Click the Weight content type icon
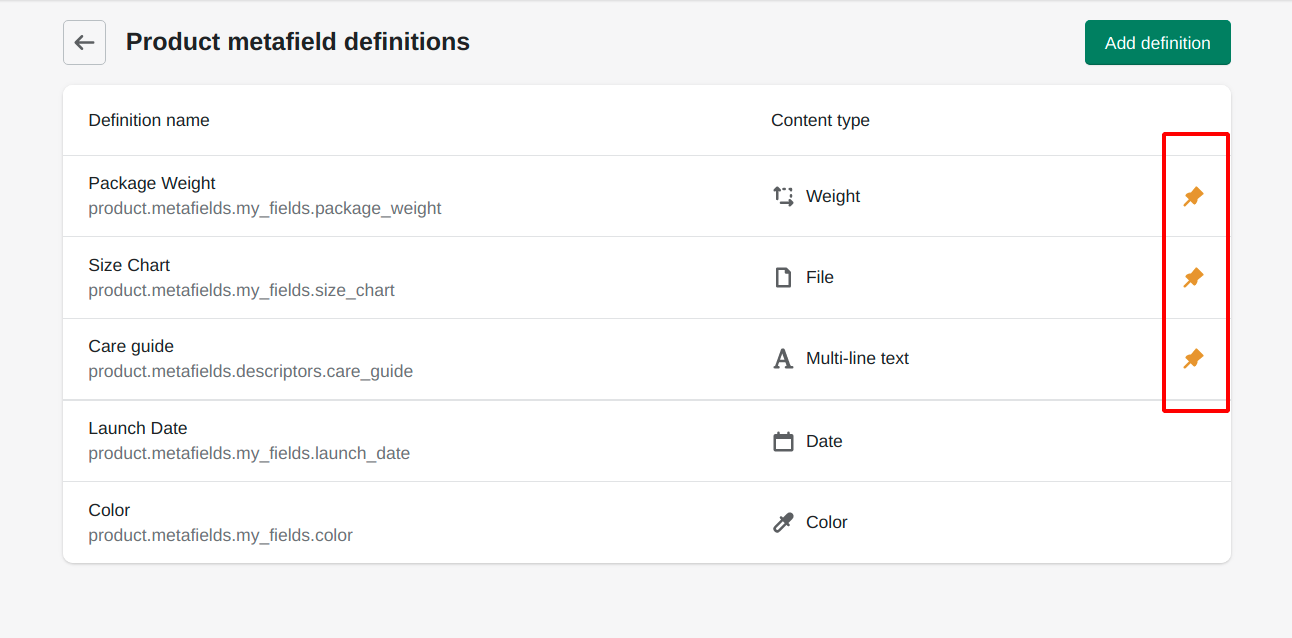This screenshot has height=638, width=1292. click(783, 196)
